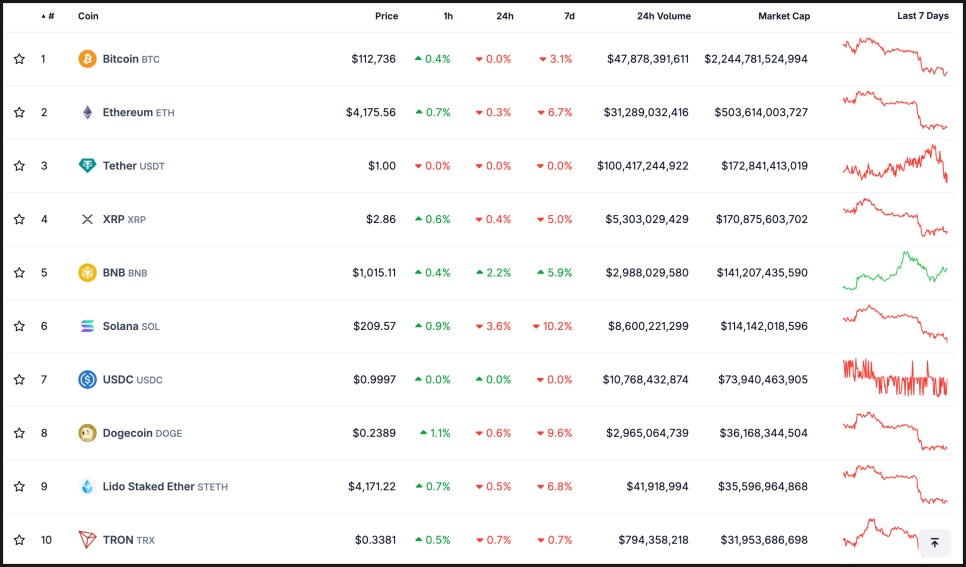Star the Dogecoin row
Image resolution: width=966 pixels, height=567 pixels.
point(19,433)
